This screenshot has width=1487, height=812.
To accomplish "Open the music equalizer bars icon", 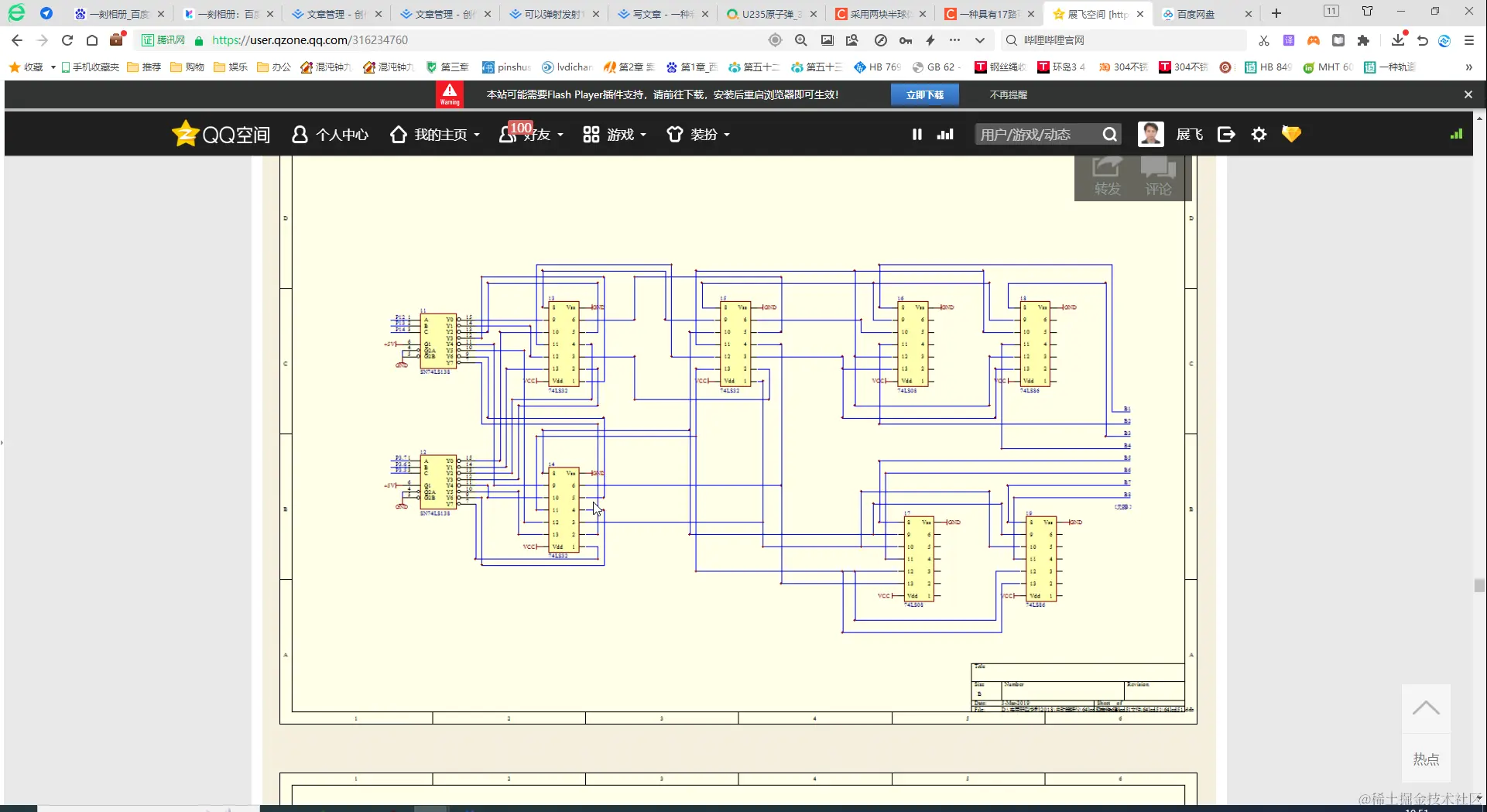I will tap(945, 134).
